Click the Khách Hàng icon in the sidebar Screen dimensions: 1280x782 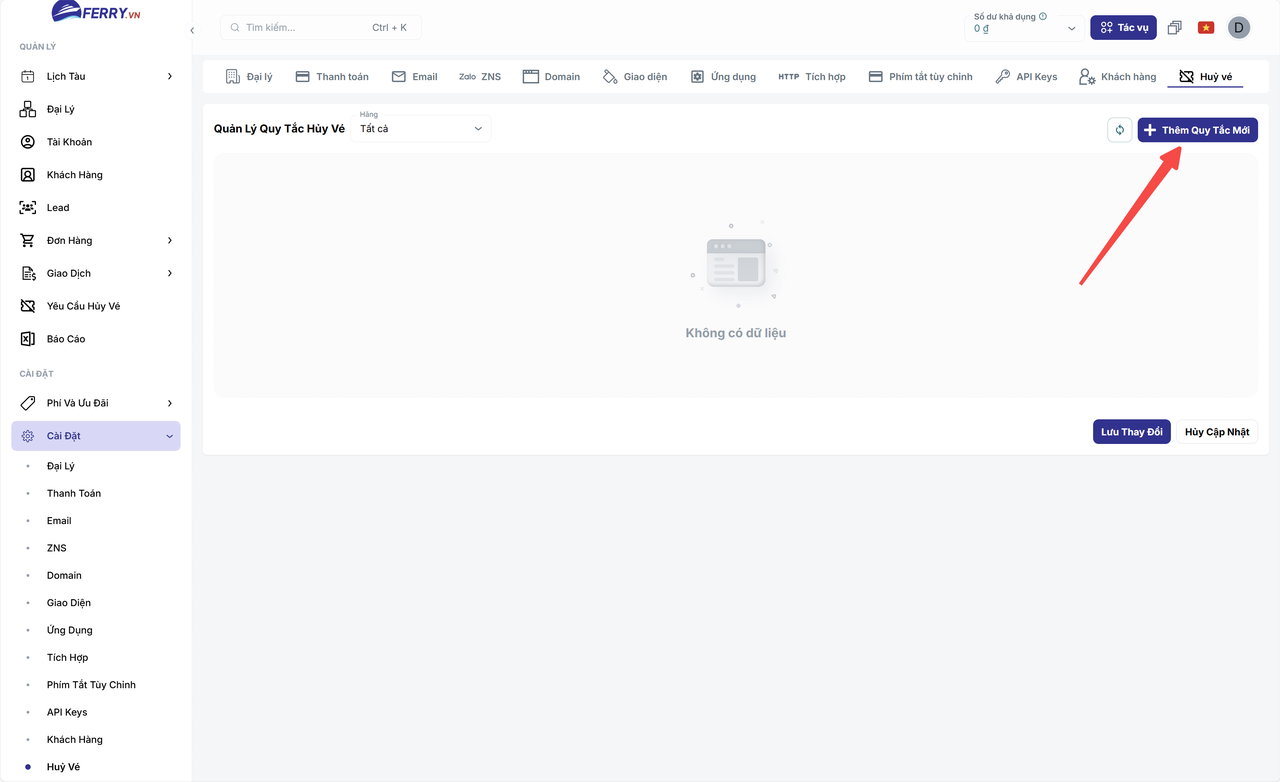28,175
